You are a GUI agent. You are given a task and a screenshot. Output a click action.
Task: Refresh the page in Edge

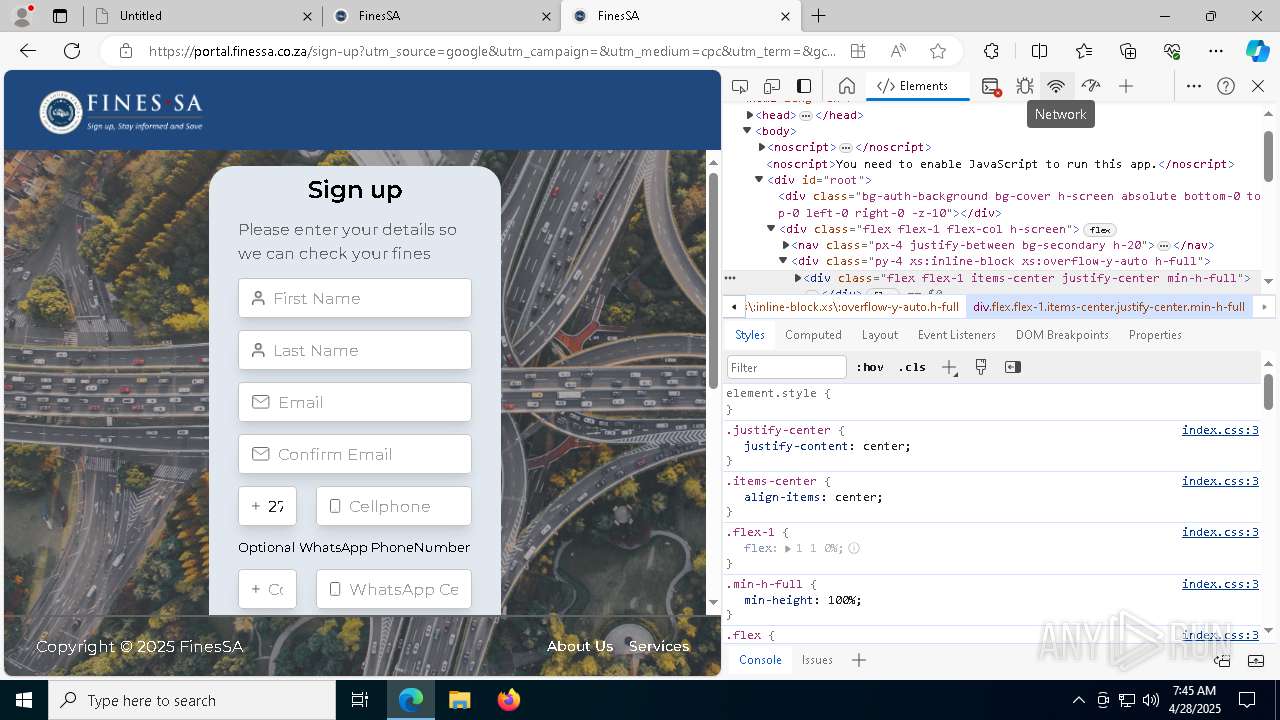point(72,51)
